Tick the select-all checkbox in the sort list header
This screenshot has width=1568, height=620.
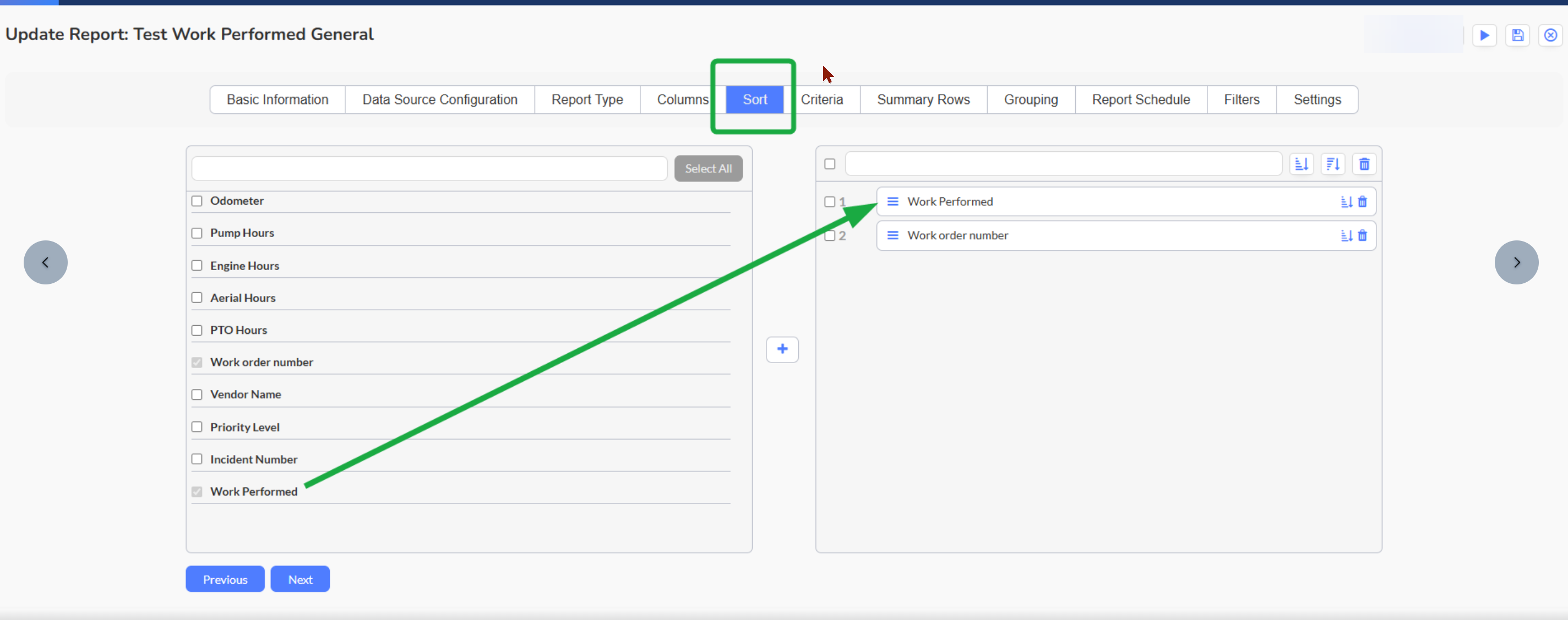[829, 164]
